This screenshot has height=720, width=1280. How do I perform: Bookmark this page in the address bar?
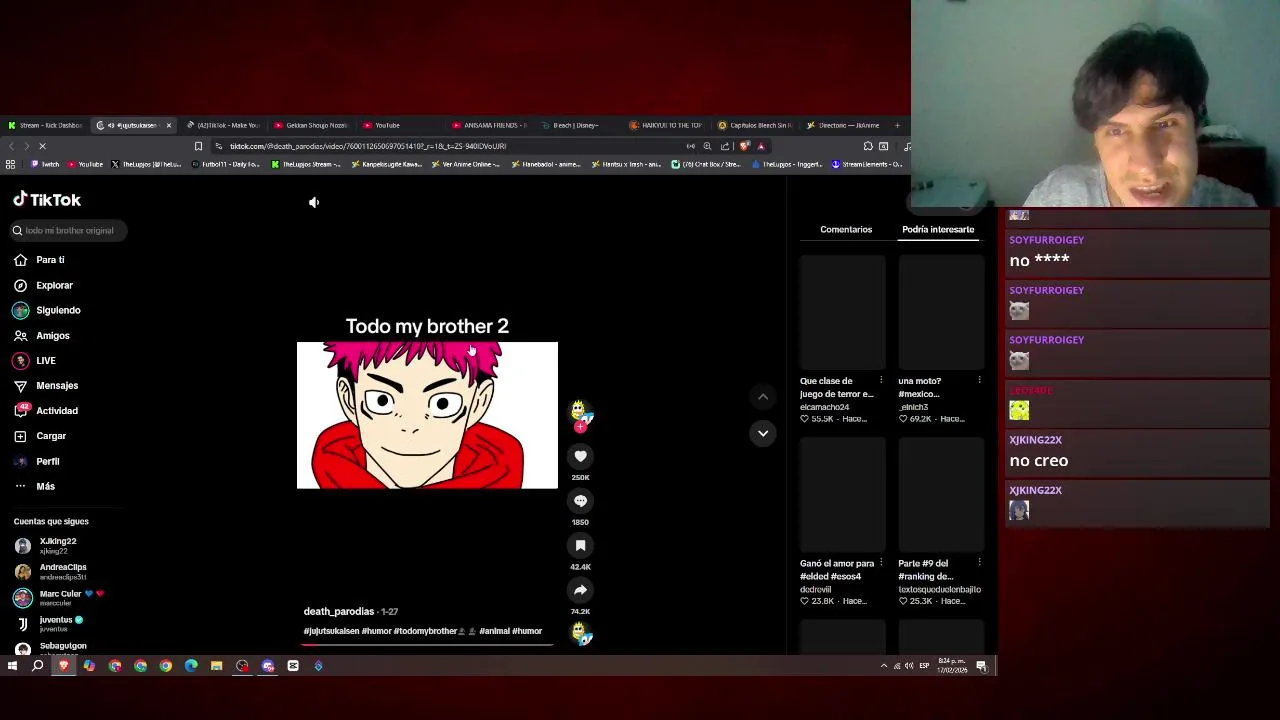pyautogui.click(x=198, y=146)
